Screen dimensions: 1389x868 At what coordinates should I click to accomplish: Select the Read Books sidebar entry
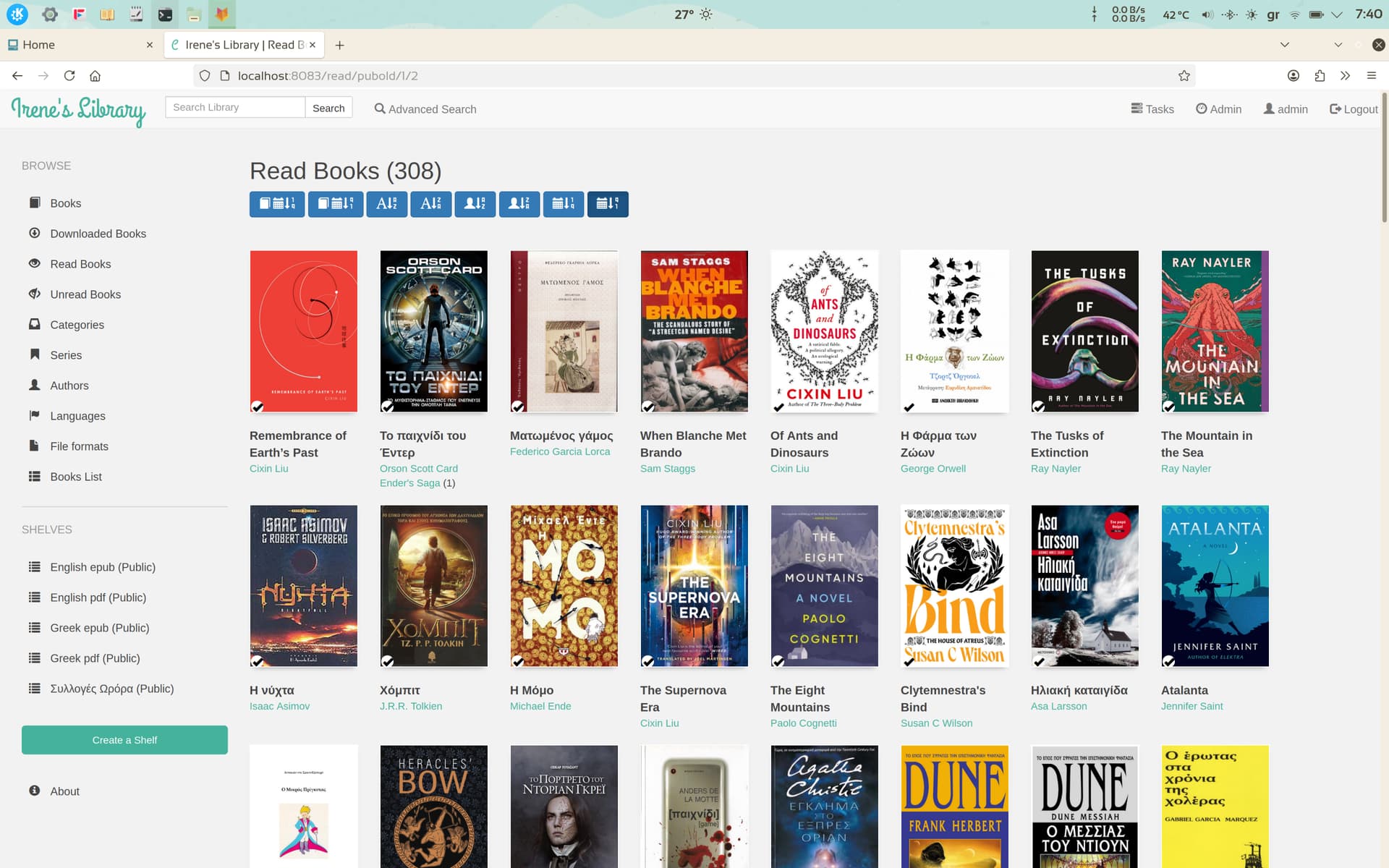[x=80, y=264]
